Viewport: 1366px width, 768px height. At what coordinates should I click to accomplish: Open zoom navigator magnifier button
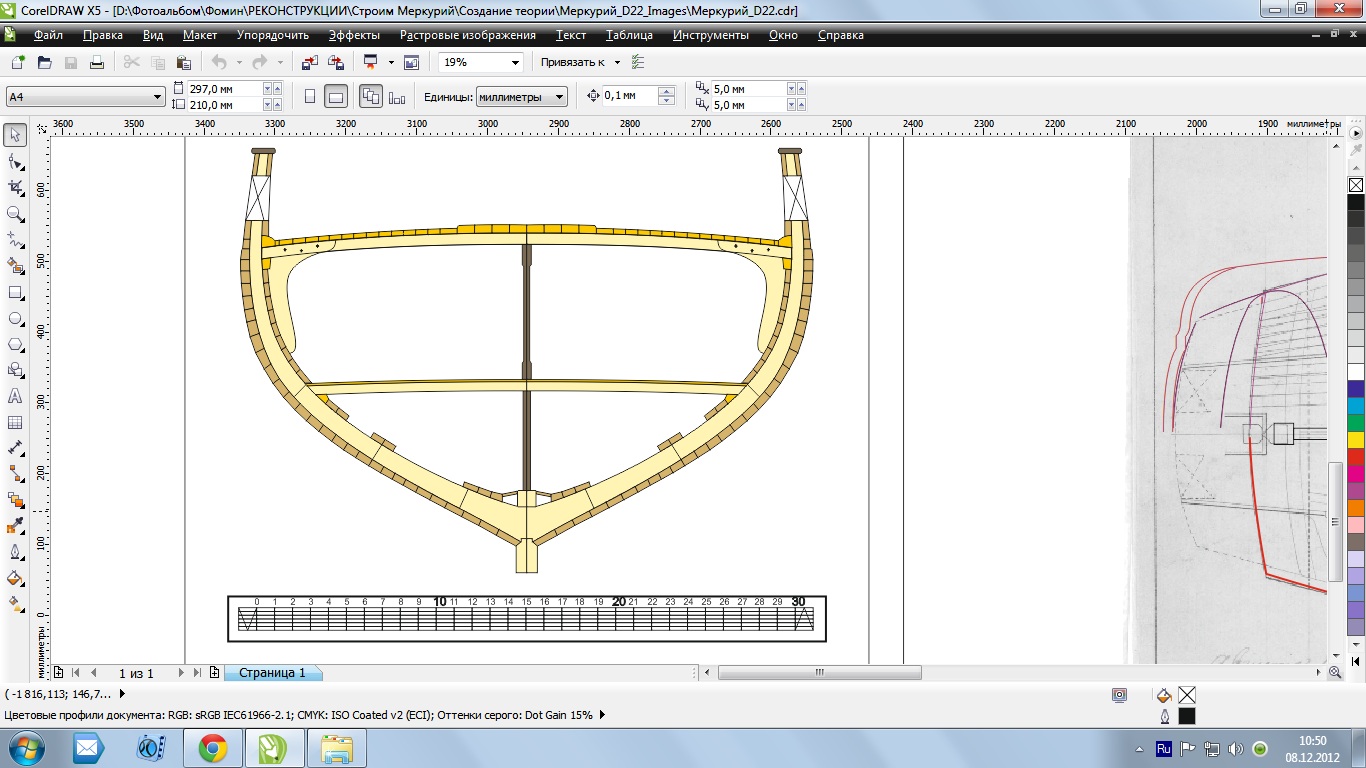(1336, 673)
